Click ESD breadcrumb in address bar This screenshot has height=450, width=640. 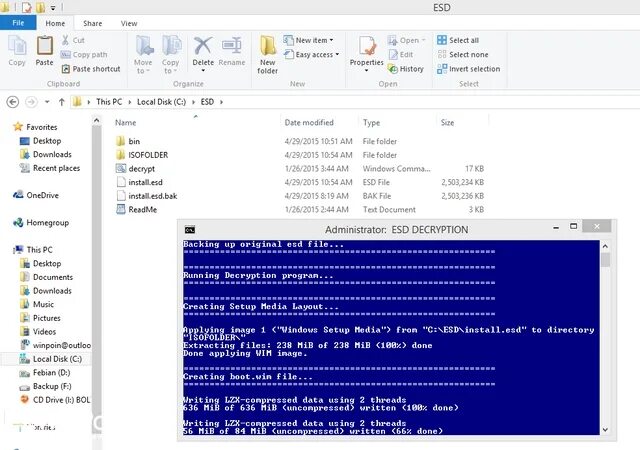[207, 102]
